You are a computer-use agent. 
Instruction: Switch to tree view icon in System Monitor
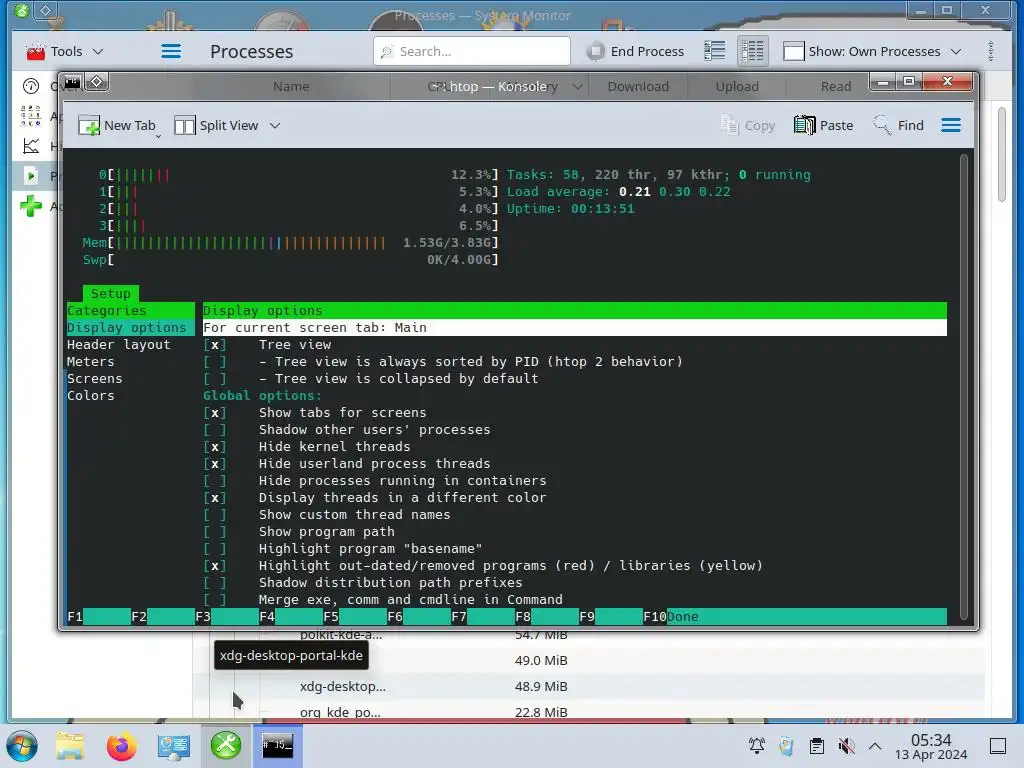point(752,51)
